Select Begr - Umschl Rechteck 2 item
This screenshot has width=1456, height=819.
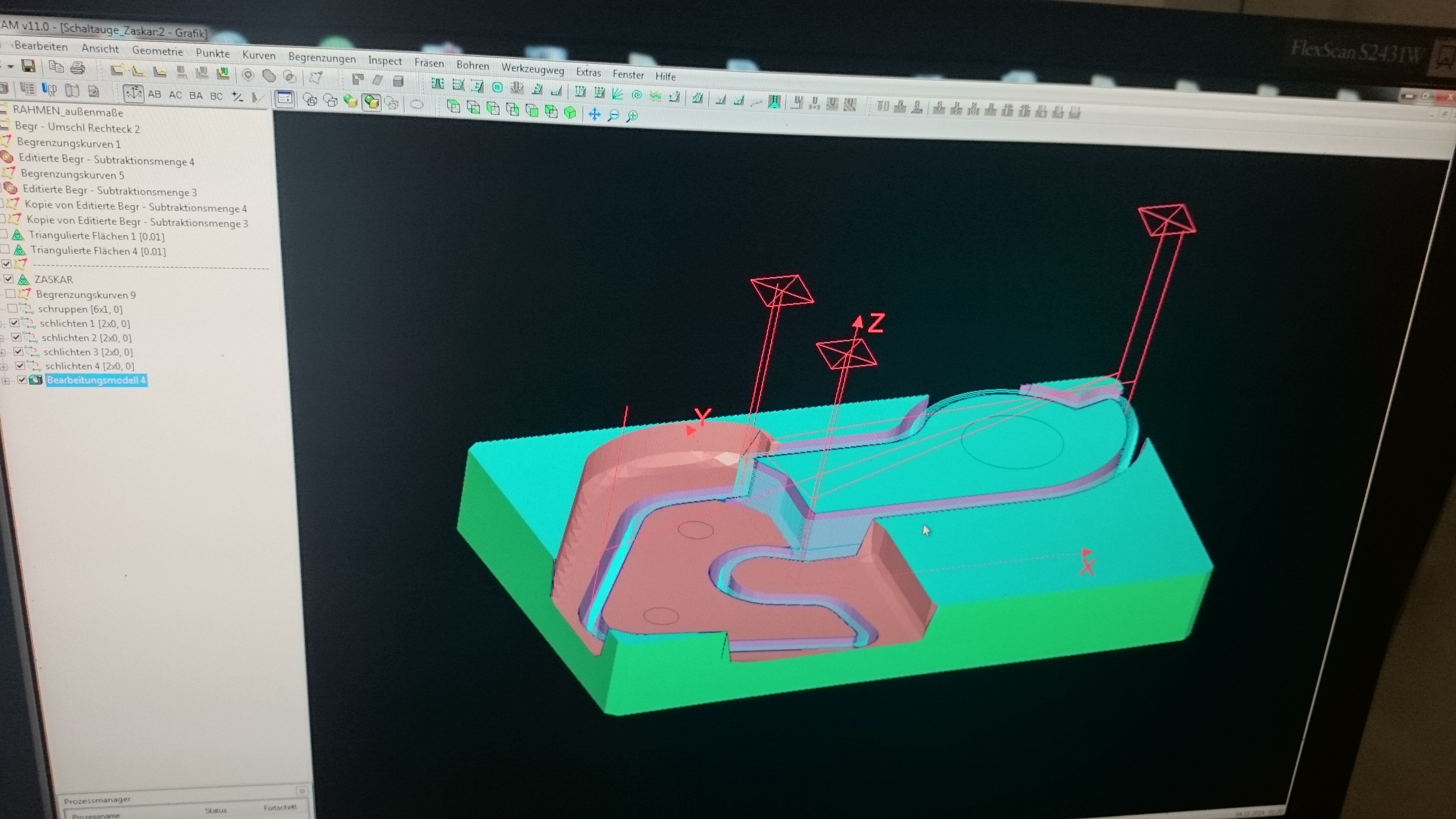(x=77, y=127)
